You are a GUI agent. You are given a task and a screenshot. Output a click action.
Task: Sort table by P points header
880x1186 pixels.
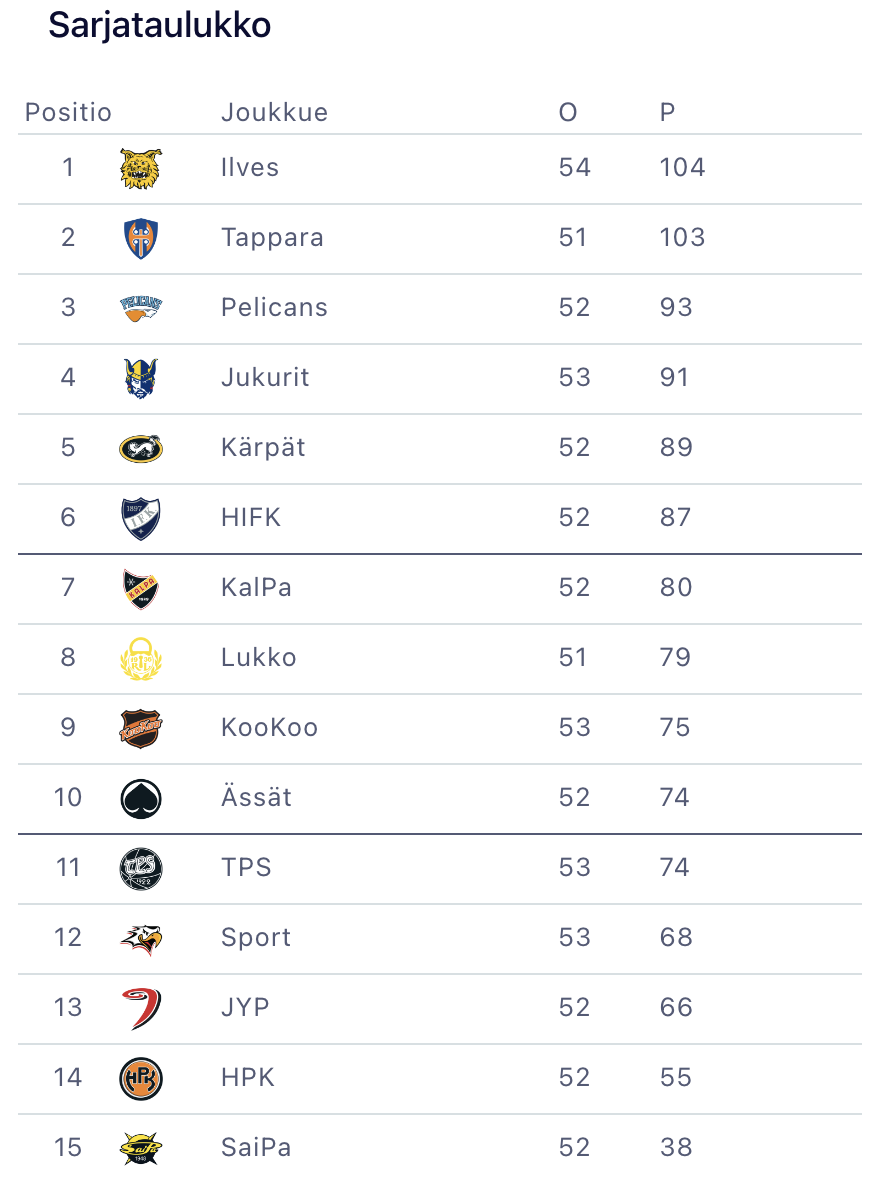pyautogui.click(x=667, y=112)
